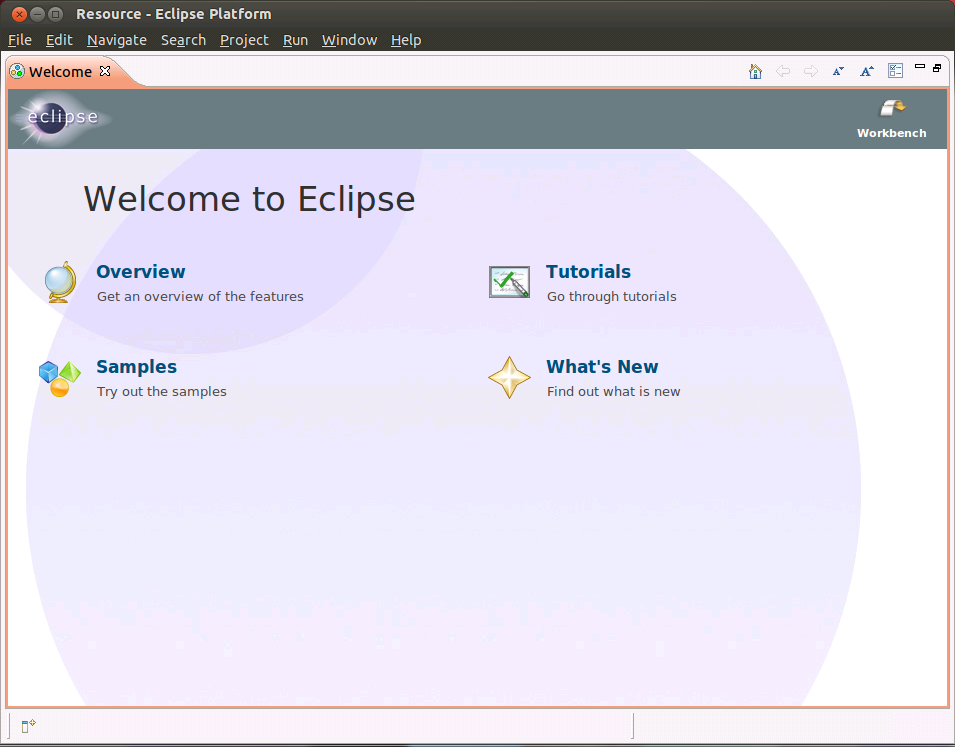Click the fast view icon in status bar

[29, 726]
